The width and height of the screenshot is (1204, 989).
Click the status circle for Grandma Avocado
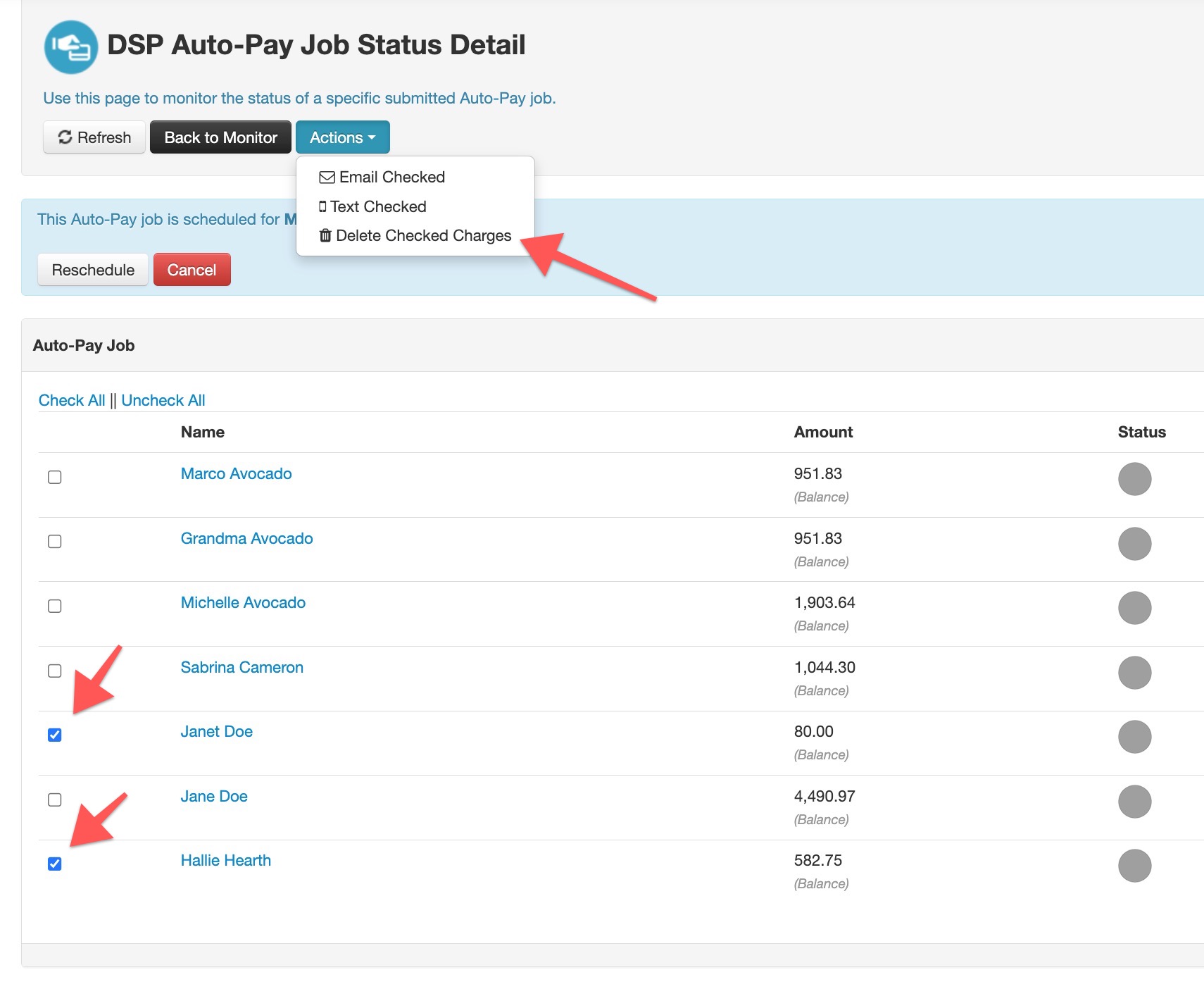(x=1134, y=544)
